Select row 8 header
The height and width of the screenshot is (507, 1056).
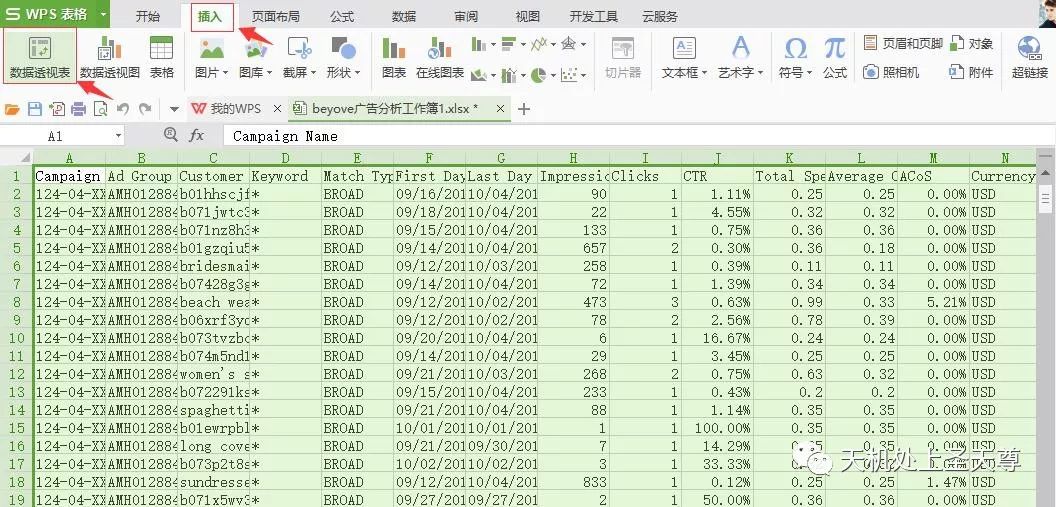click(16, 302)
